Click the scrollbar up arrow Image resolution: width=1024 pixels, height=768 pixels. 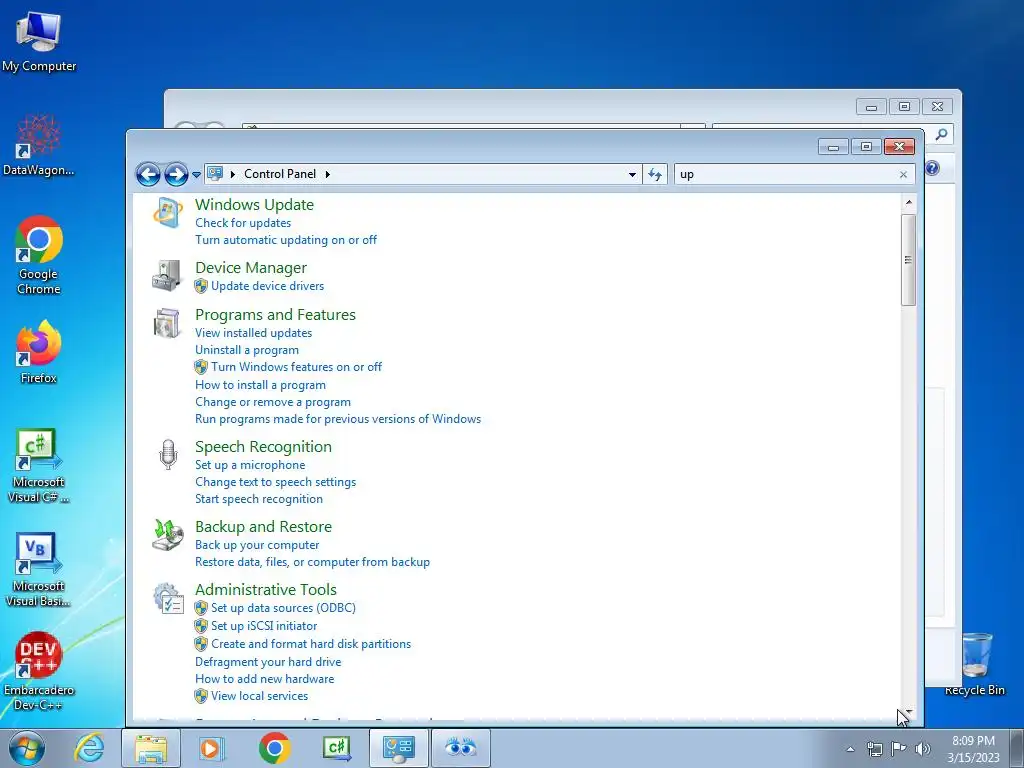click(908, 203)
